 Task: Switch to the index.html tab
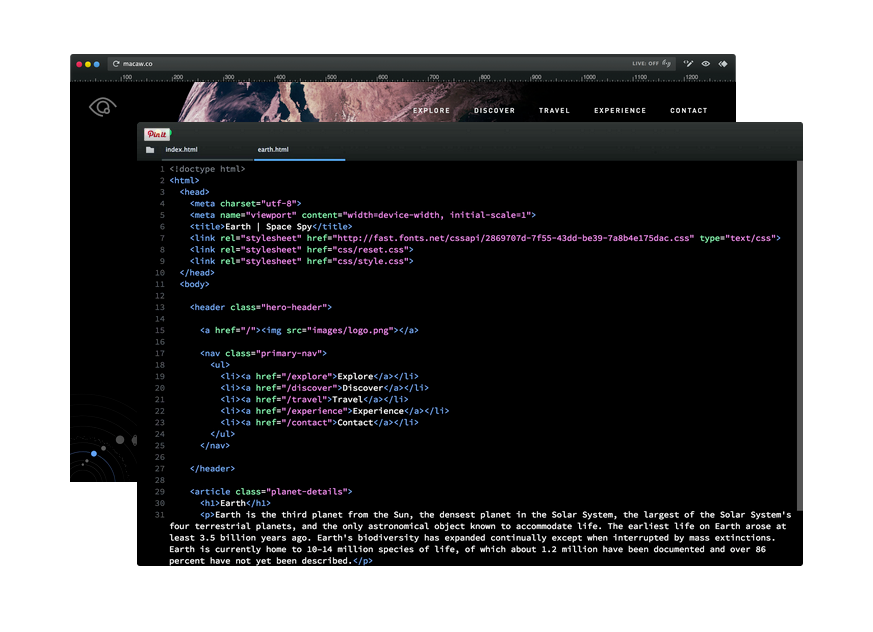coord(182,149)
